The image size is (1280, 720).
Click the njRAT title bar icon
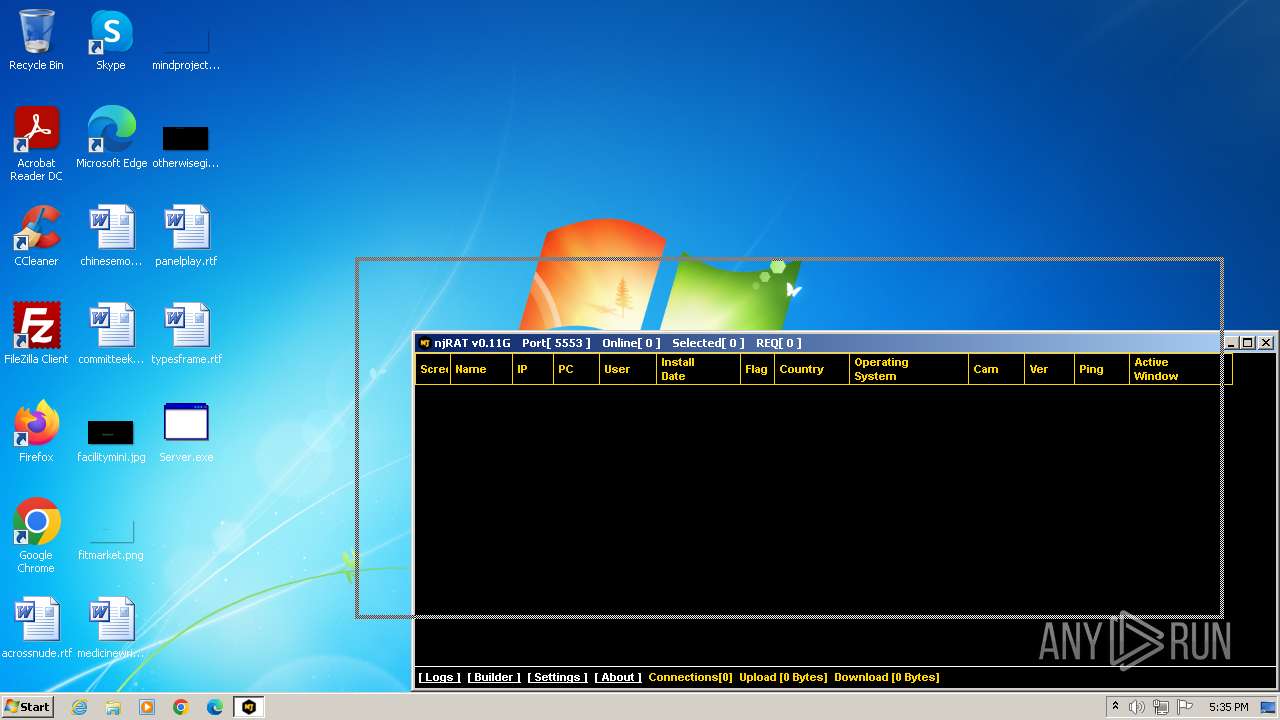(424, 343)
